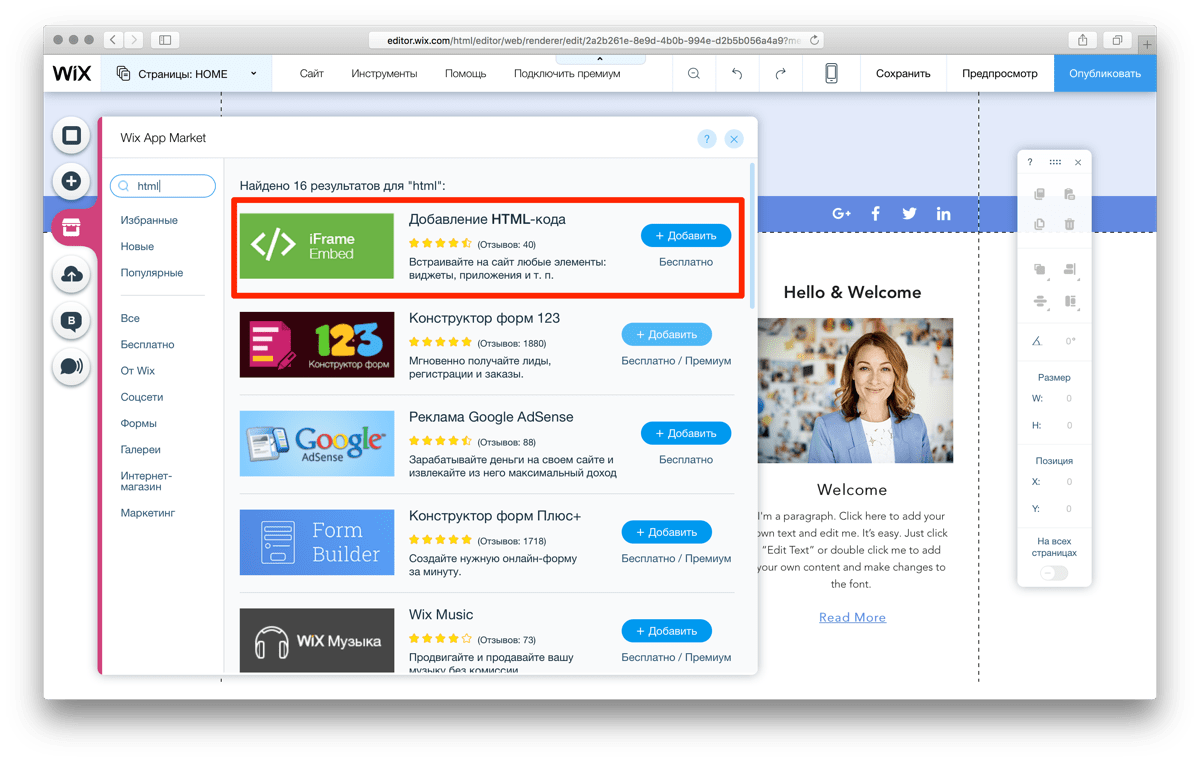The width and height of the screenshot is (1200, 762).
Task: Open the Match size icon in toolbox
Action: (x=1070, y=301)
